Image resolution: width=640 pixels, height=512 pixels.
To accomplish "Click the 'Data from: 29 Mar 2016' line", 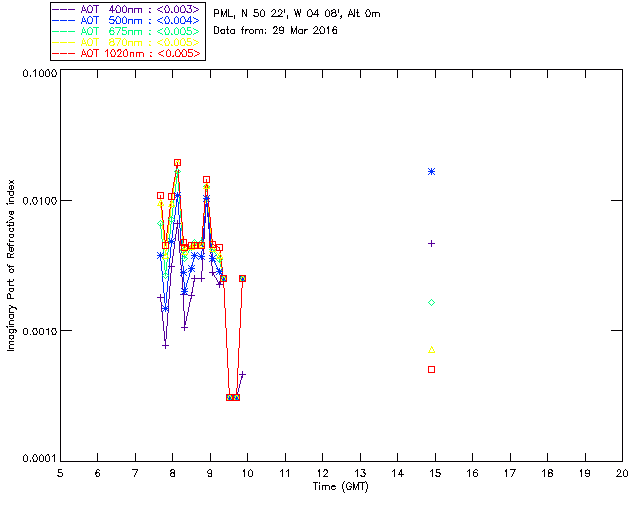I will (x=276, y=31).
